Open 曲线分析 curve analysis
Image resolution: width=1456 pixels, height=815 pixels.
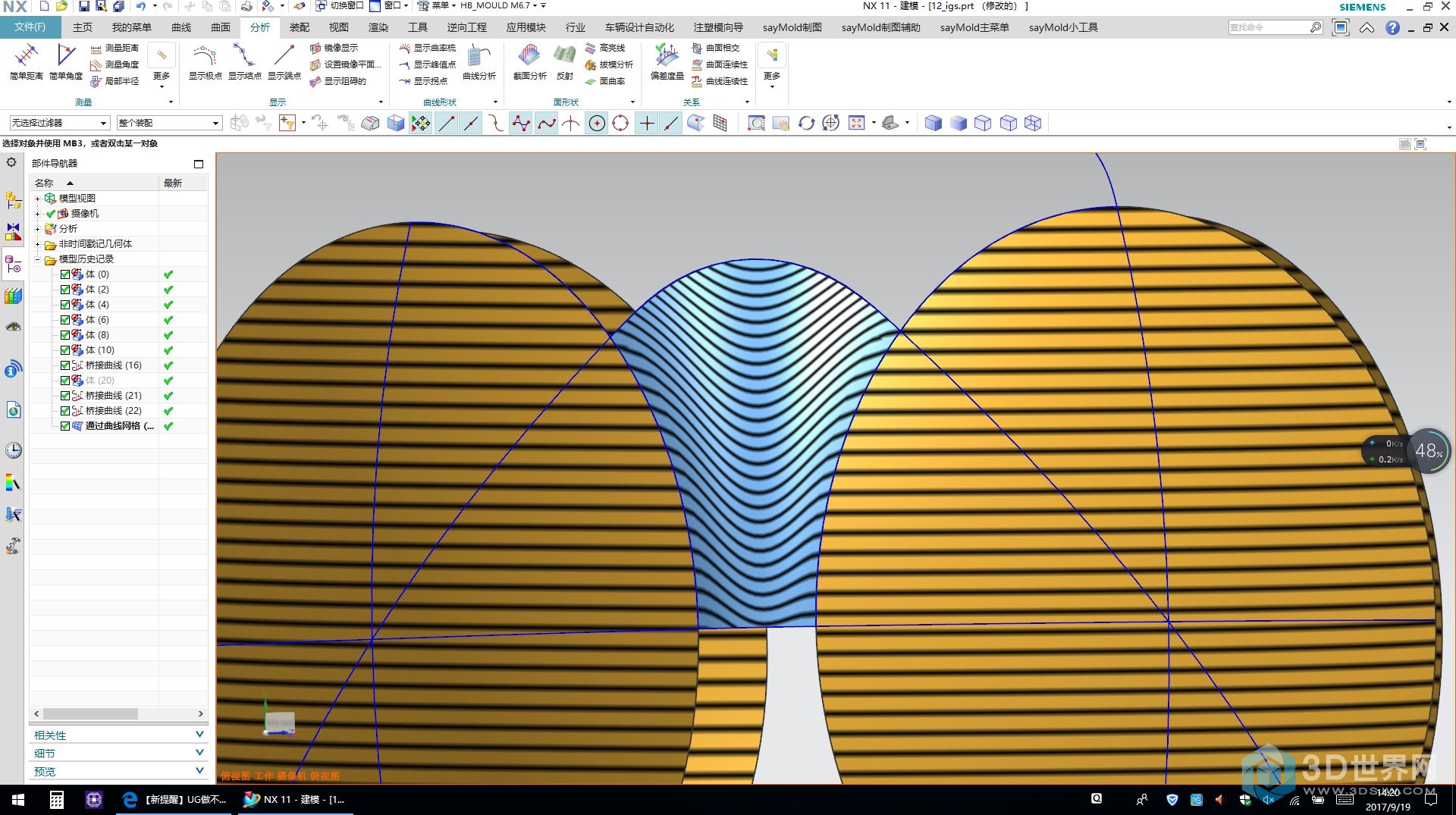click(479, 61)
